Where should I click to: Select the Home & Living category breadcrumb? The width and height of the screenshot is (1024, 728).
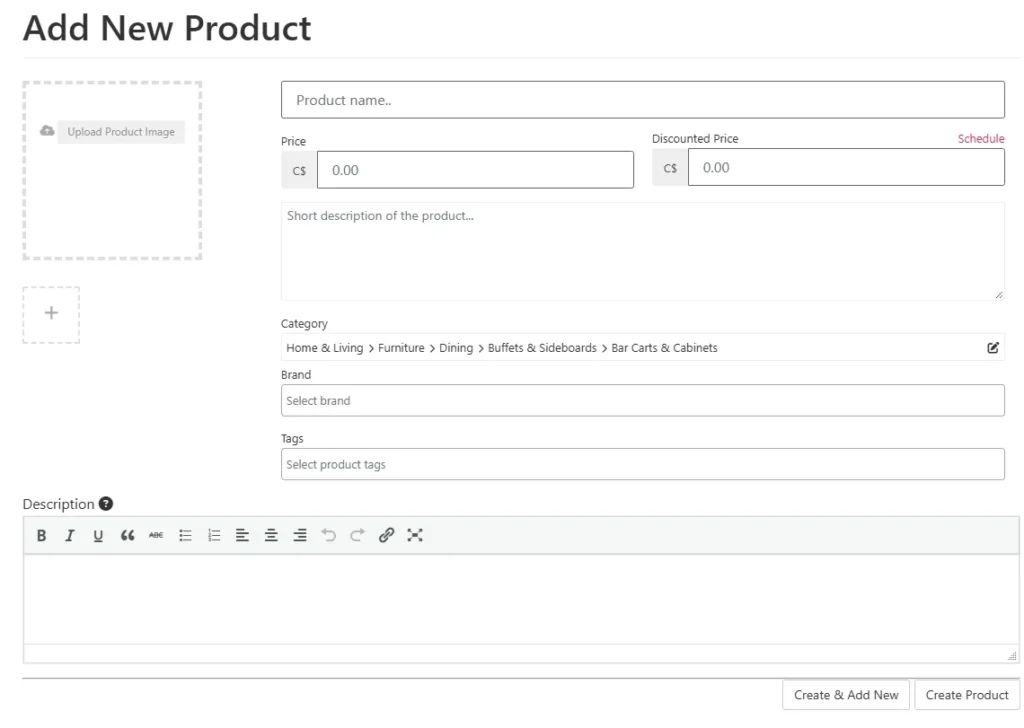pos(325,348)
